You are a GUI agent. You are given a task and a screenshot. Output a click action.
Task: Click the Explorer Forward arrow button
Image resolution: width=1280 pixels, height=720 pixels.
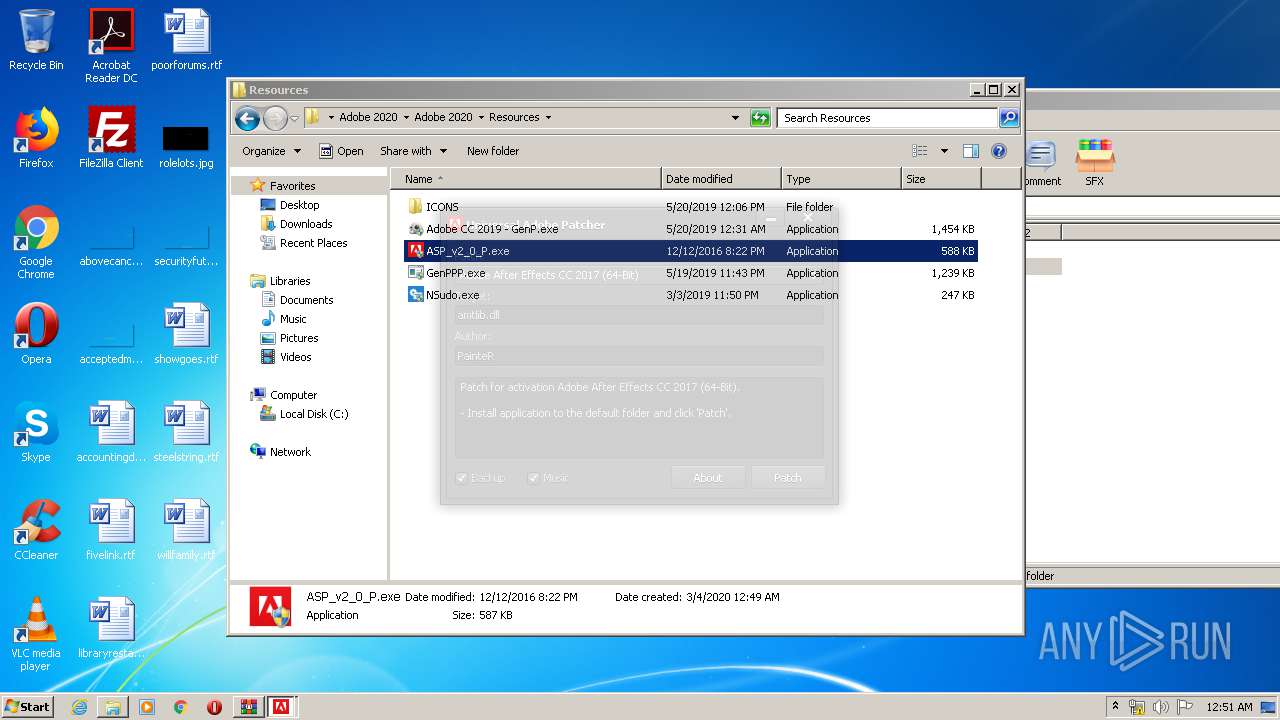275,118
